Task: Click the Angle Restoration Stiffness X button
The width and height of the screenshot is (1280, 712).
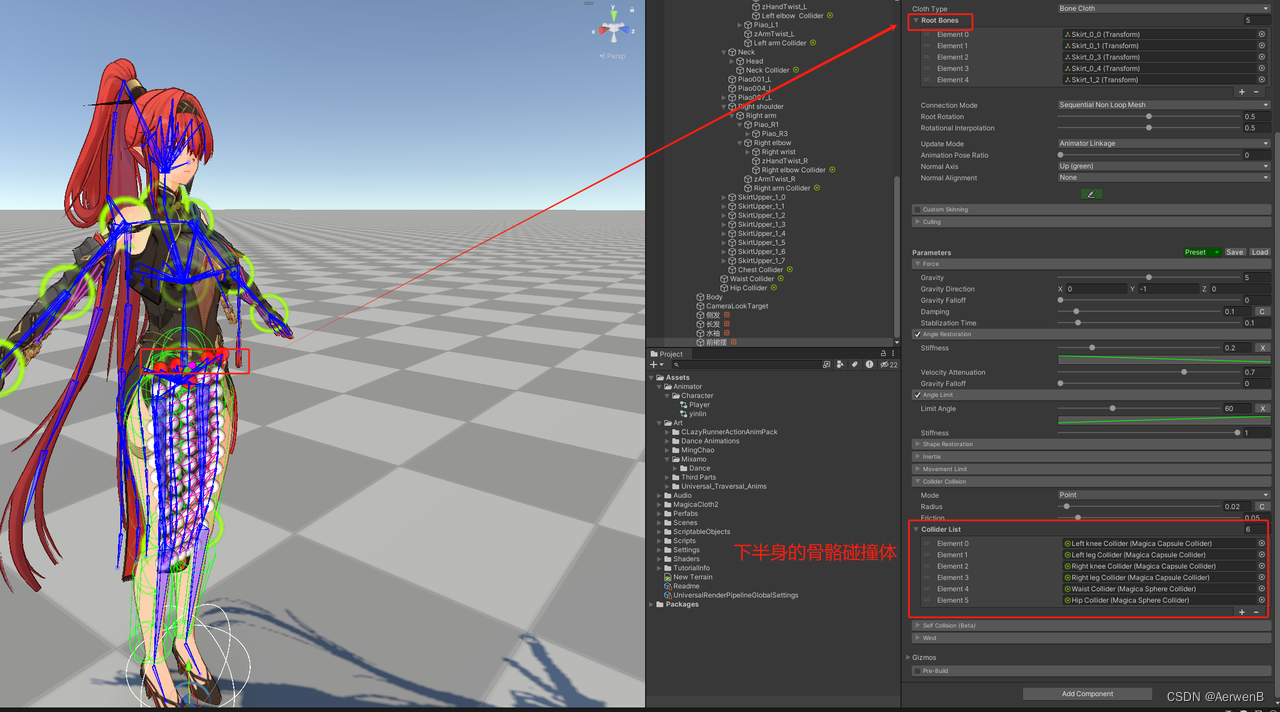Action: click(1262, 348)
